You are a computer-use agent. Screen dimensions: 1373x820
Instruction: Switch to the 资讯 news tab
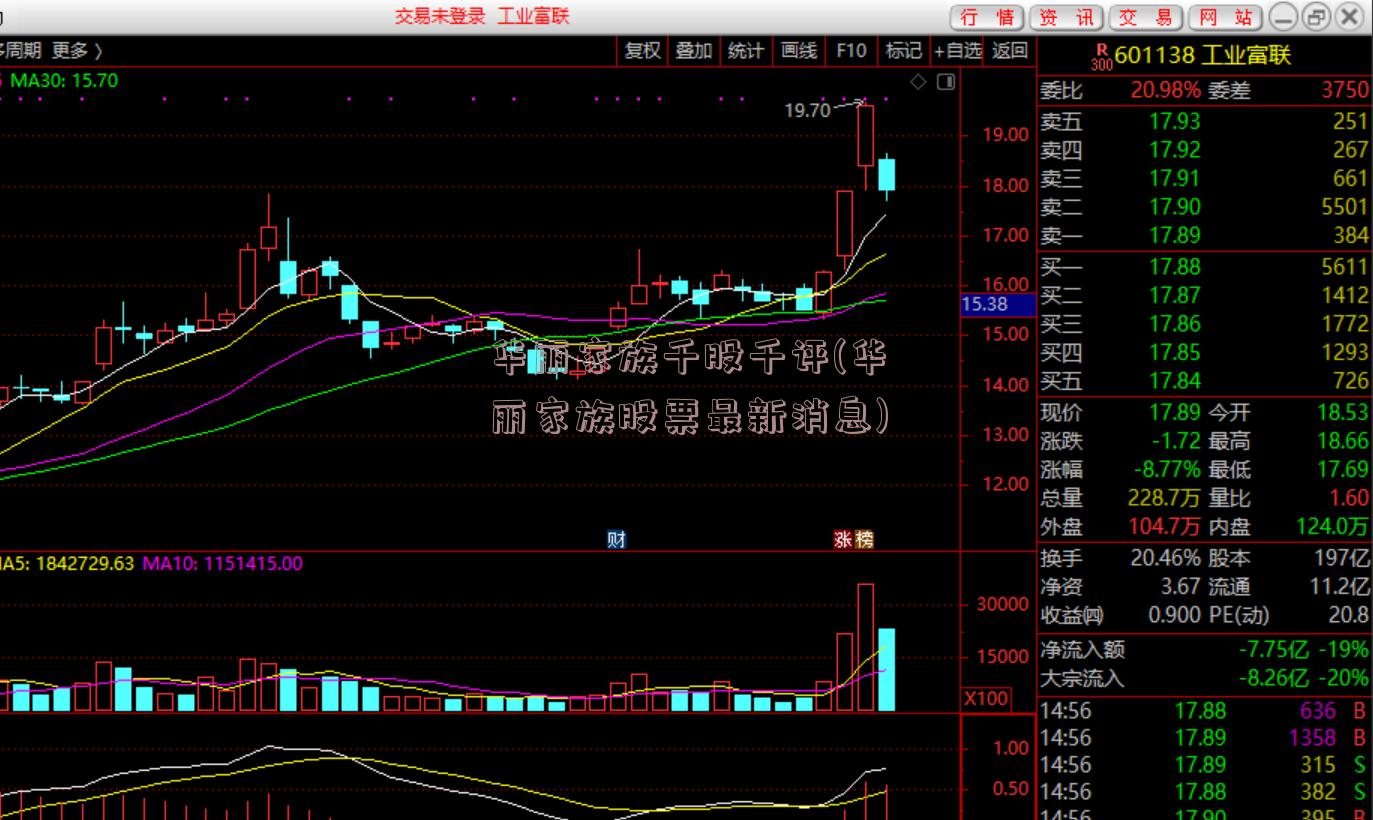pyautogui.click(x=1065, y=17)
